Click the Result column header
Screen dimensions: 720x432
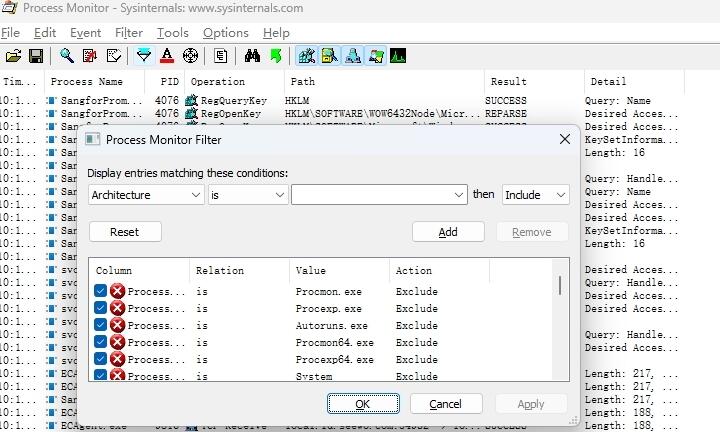[534, 82]
